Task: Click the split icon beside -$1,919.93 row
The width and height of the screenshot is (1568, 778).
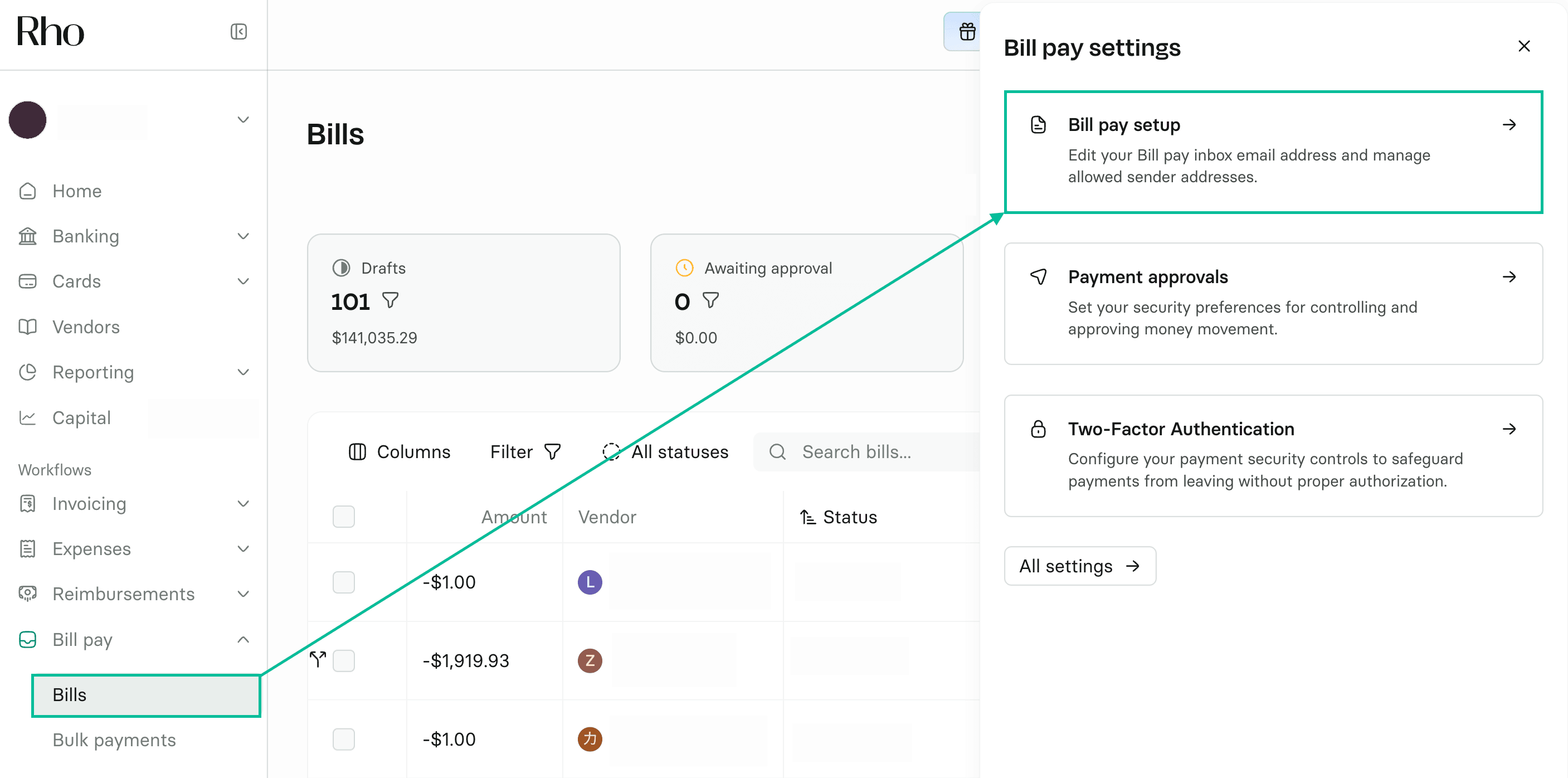Action: tap(318, 659)
